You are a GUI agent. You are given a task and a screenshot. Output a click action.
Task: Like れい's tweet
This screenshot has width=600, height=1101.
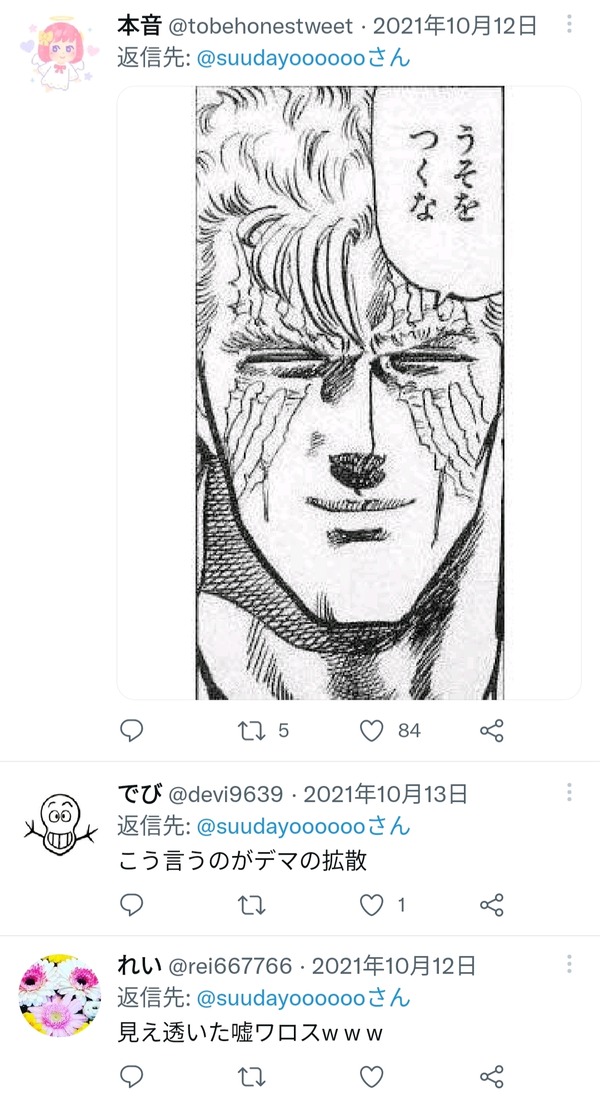point(372,1076)
